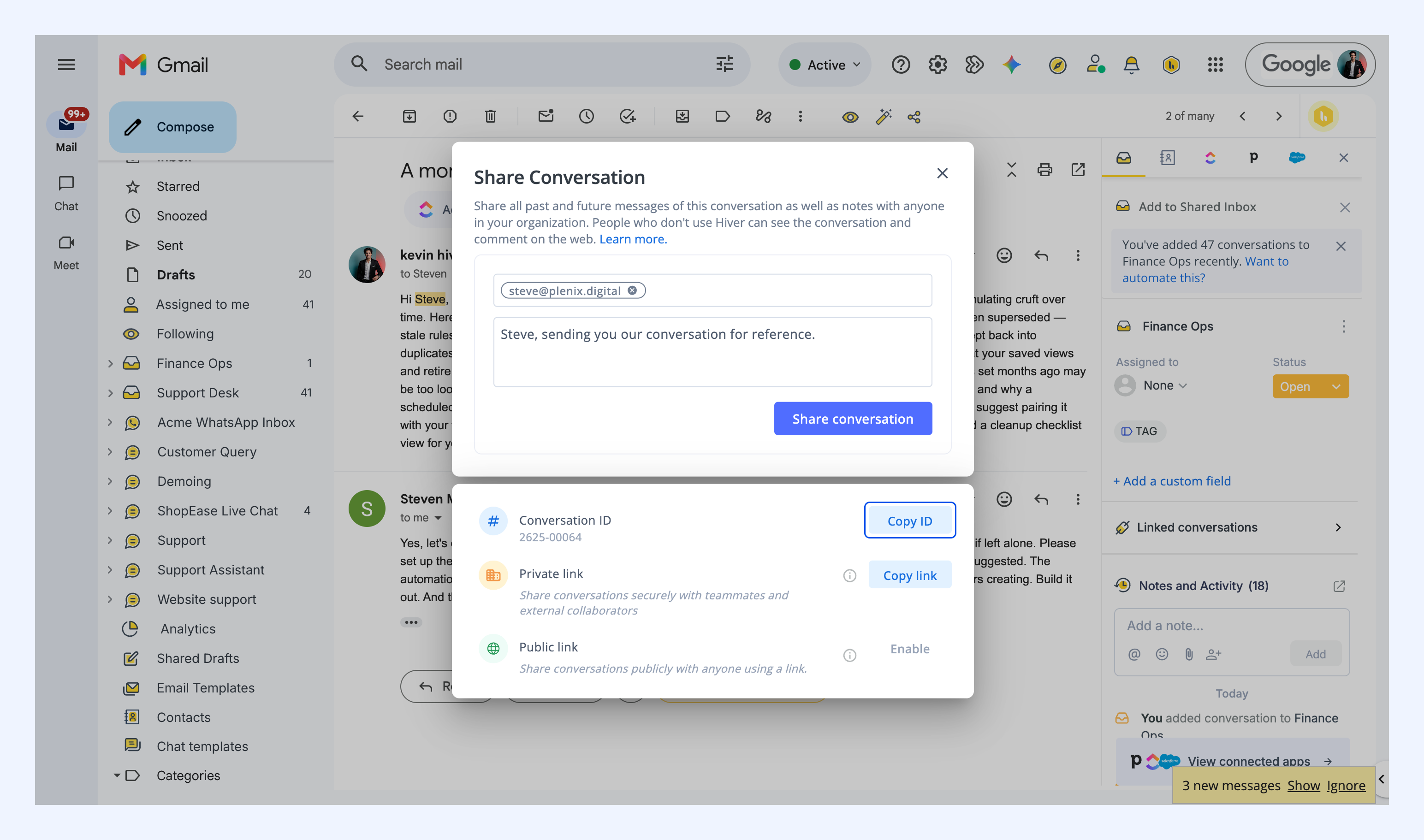Expand Linked conversations chevron
Viewport: 1424px width, 840px height.
[x=1338, y=527]
